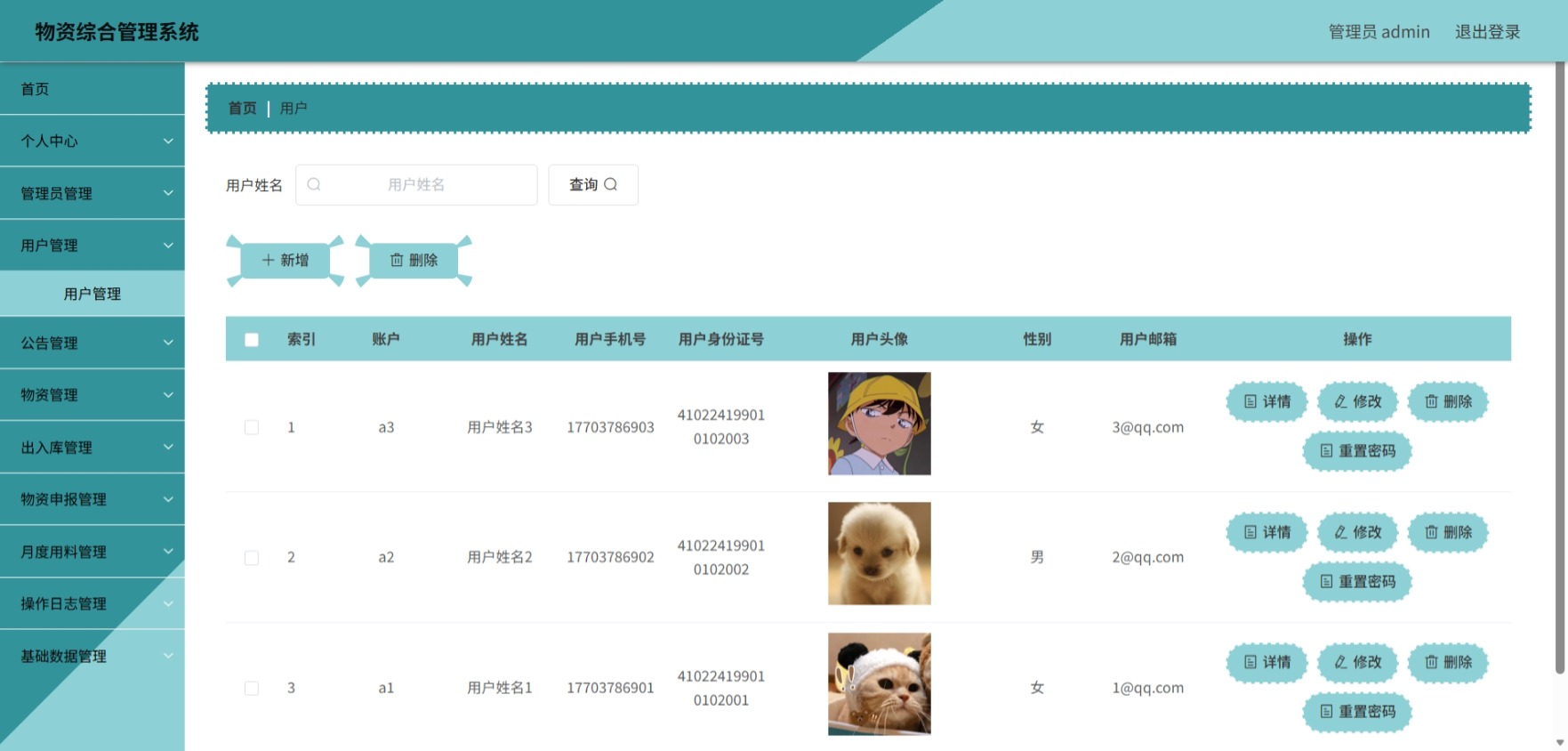Viewport: 1568px width, 751px height.
Task: Check the row checkbox for account a2
Action: pos(252,558)
